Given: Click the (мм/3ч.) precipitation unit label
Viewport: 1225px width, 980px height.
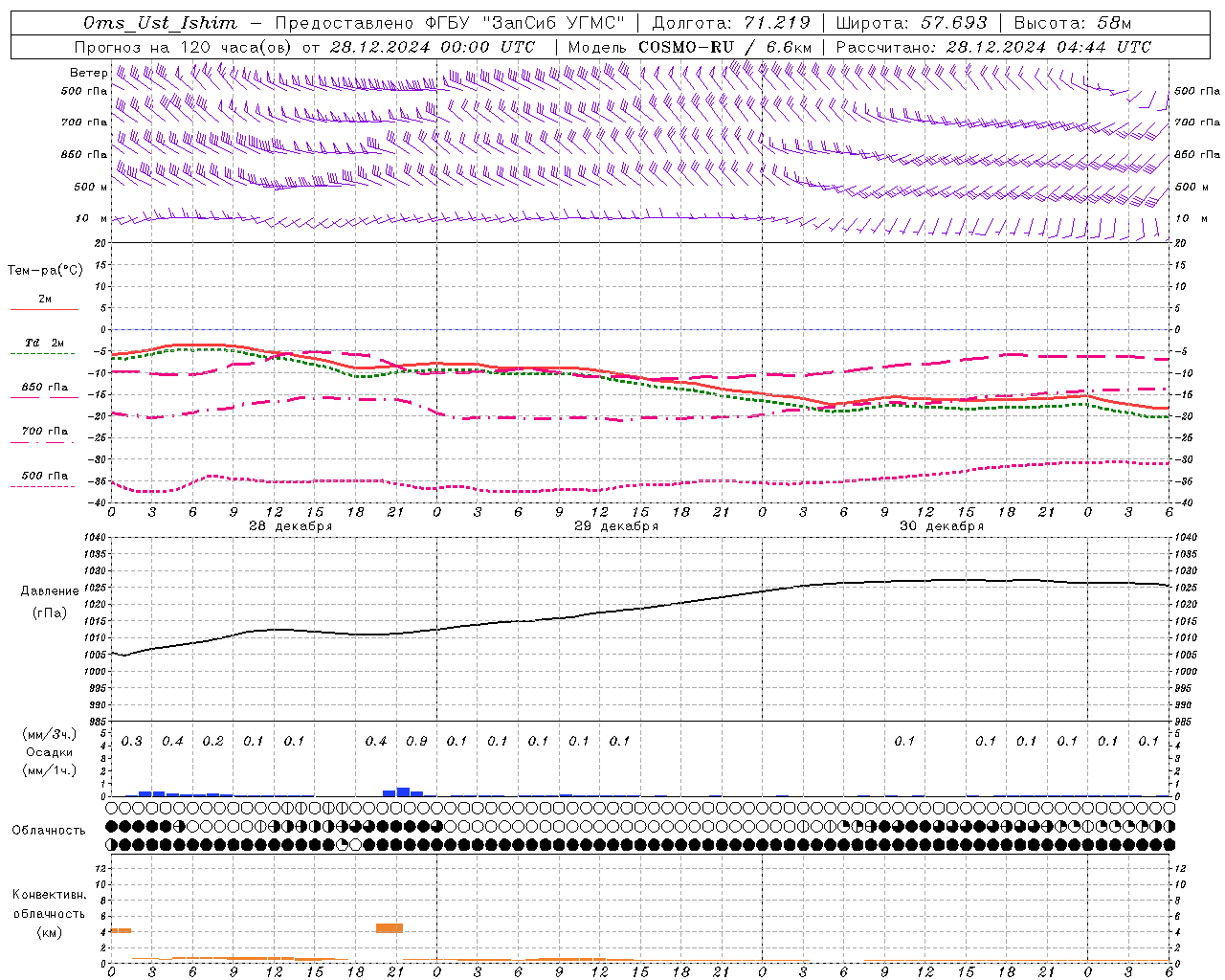Looking at the screenshot, I should coord(50,734).
